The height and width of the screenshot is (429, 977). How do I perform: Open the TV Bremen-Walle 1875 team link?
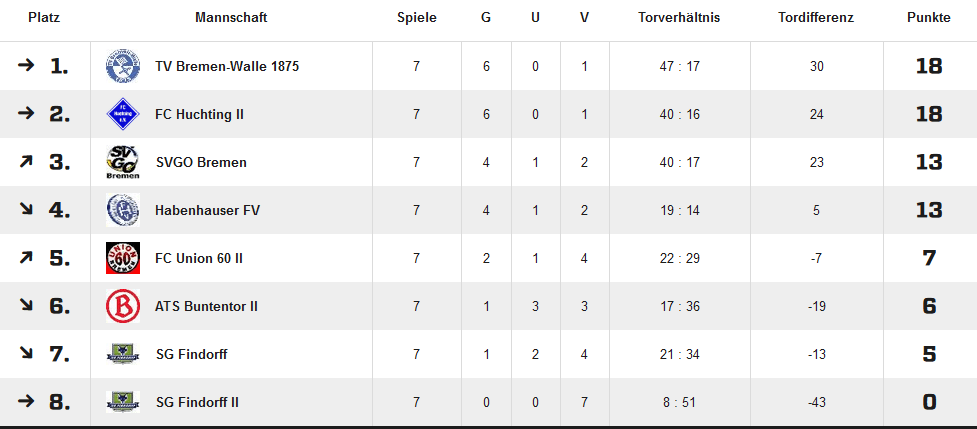(x=227, y=67)
